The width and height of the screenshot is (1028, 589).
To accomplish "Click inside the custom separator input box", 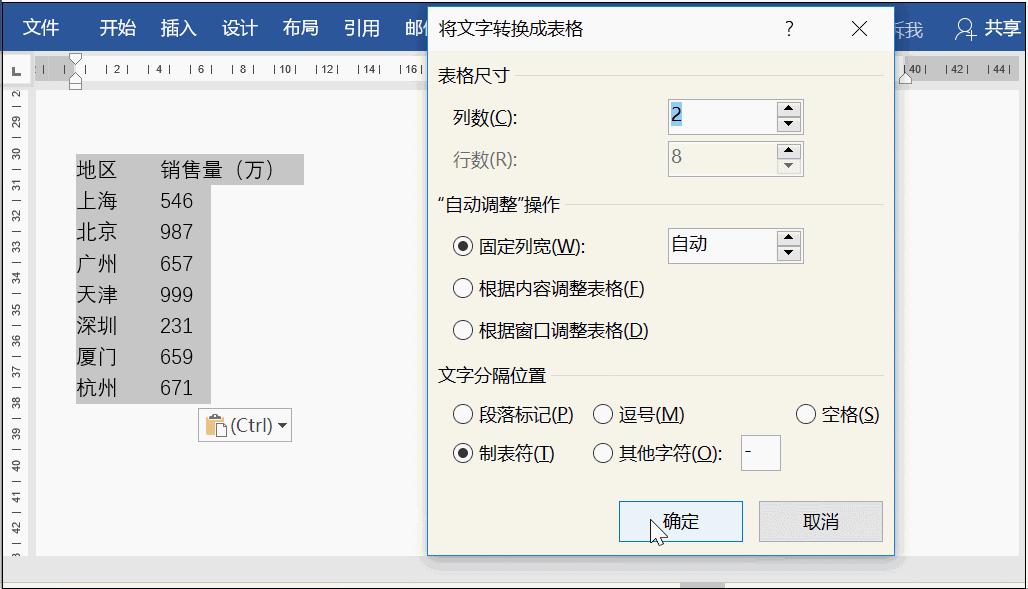I will 760,452.
